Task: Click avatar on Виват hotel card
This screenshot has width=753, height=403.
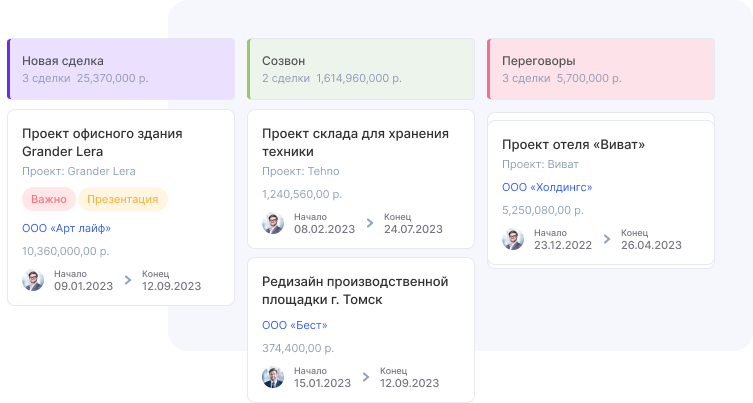Action: coord(513,239)
